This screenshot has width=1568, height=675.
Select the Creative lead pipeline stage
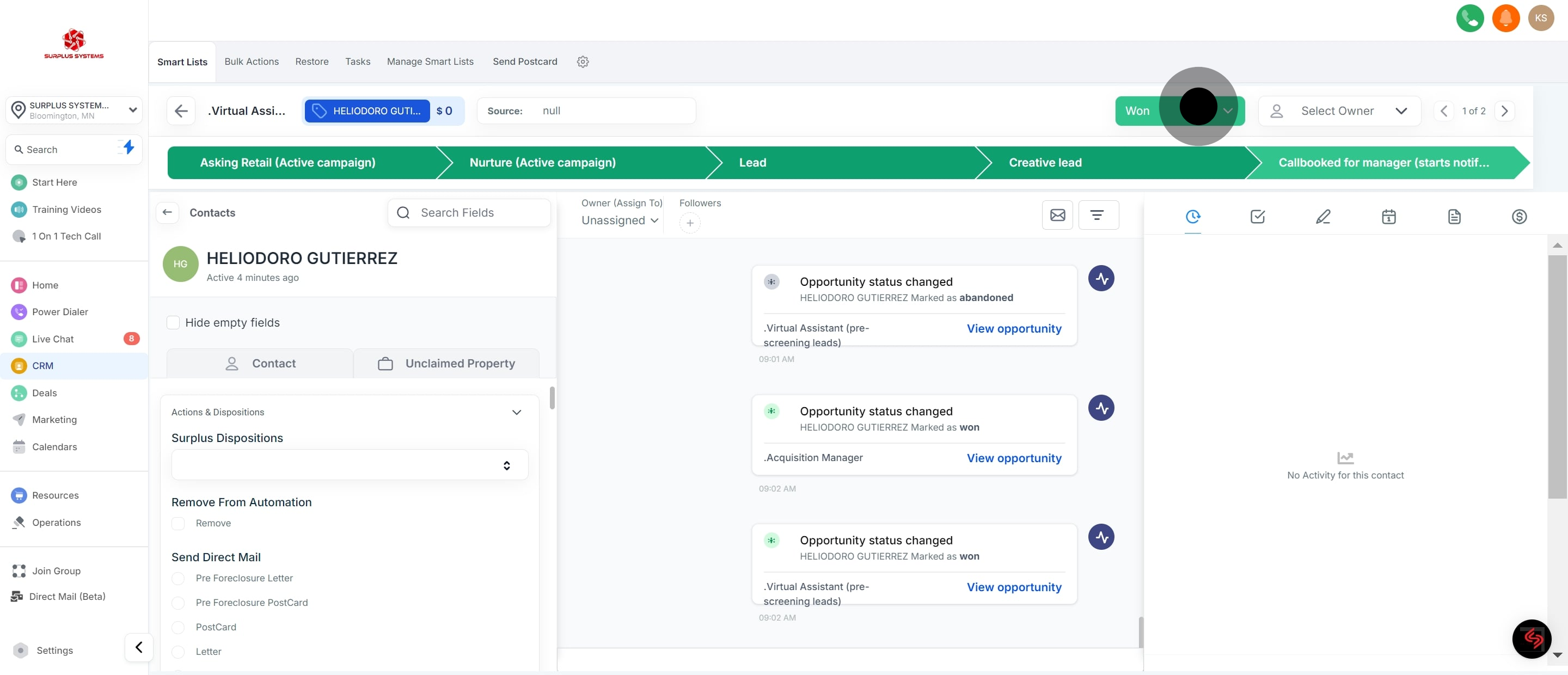click(x=1045, y=163)
